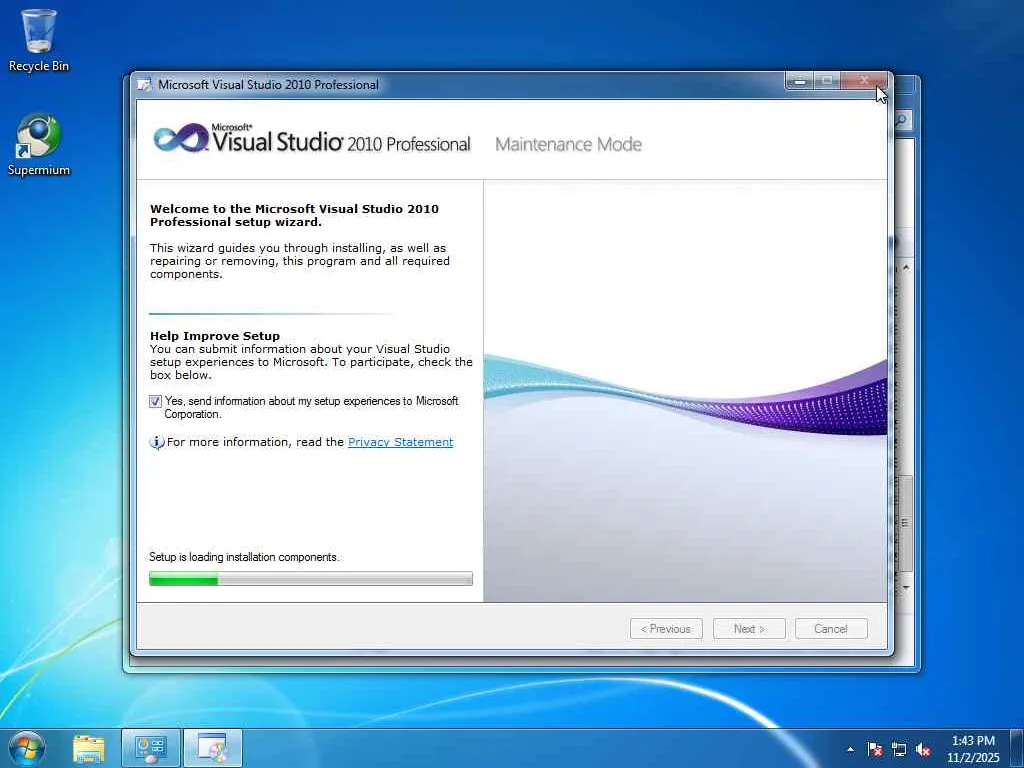Show hidden system tray icons
This screenshot has width=1024, height=768.
[x=850, y=749]
